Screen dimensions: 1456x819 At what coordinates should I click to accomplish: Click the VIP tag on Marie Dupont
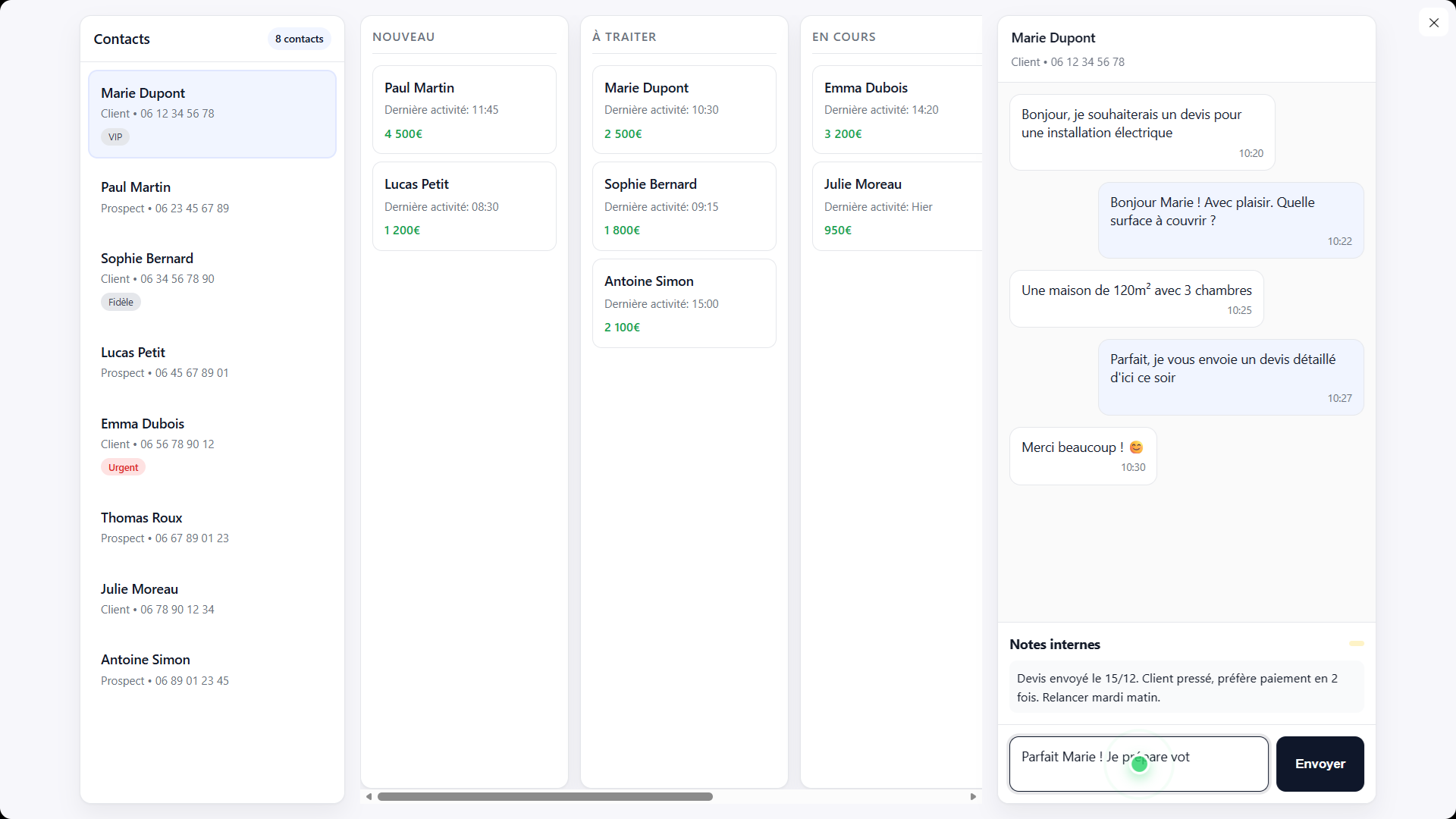coord(115,137)
